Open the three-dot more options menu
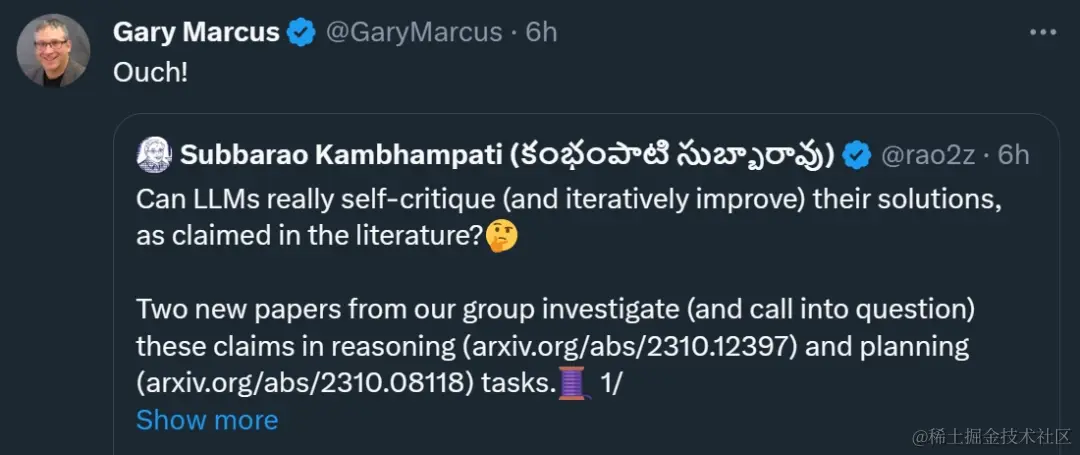 pyautogui.click(x=1043, y=32)
